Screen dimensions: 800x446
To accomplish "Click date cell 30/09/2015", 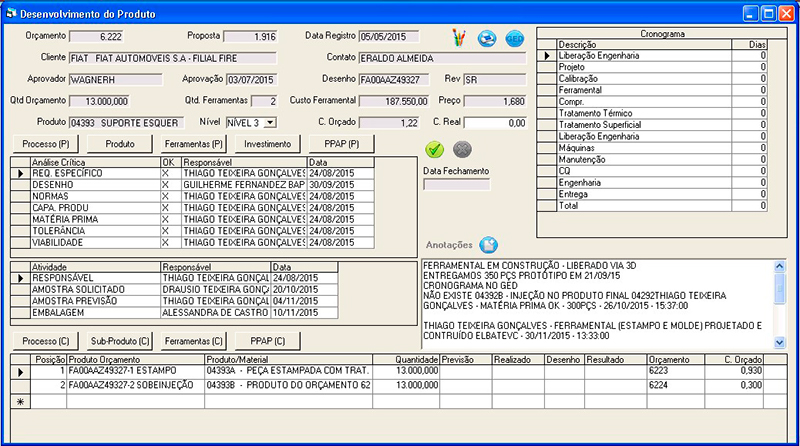I will 340,185.
